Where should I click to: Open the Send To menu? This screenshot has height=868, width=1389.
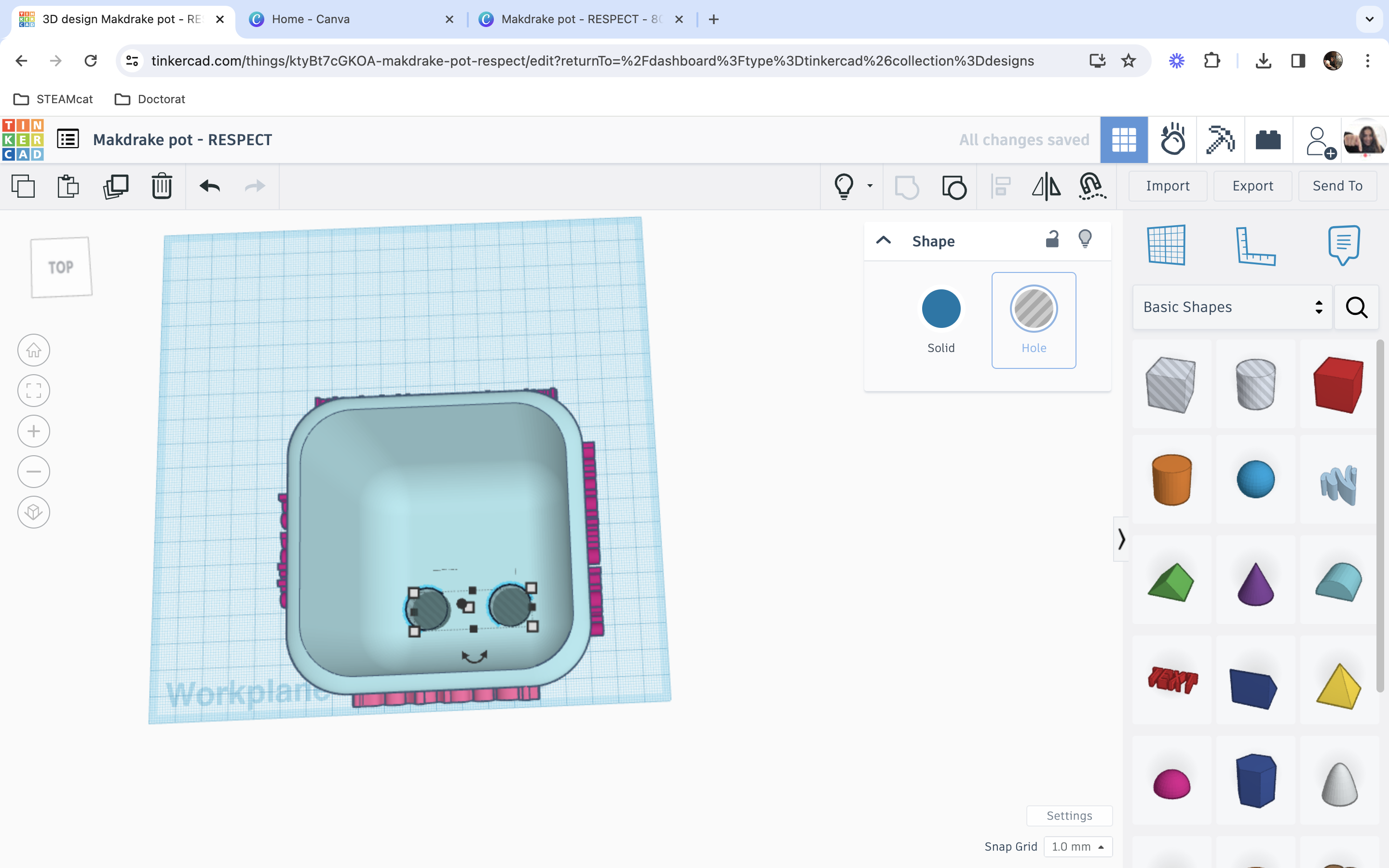pos(1338,185)
